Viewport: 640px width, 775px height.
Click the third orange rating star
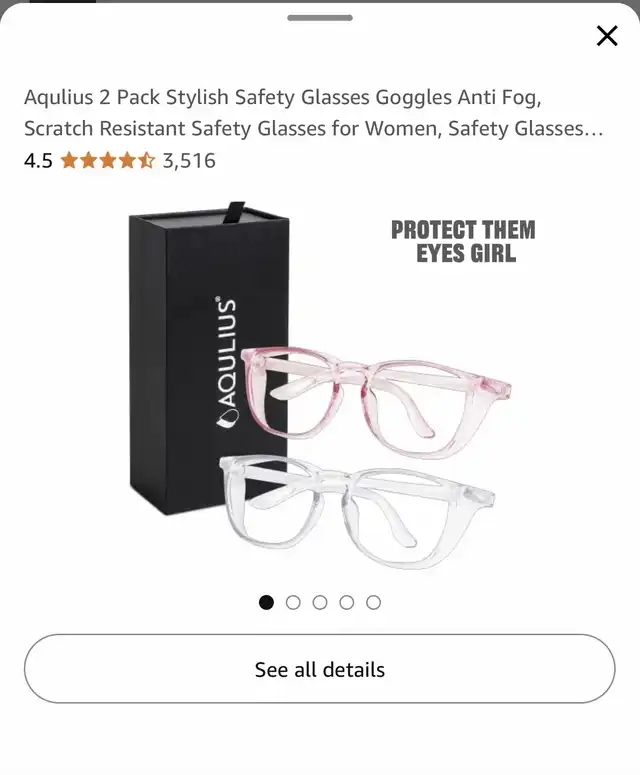[x=108, y=161]
